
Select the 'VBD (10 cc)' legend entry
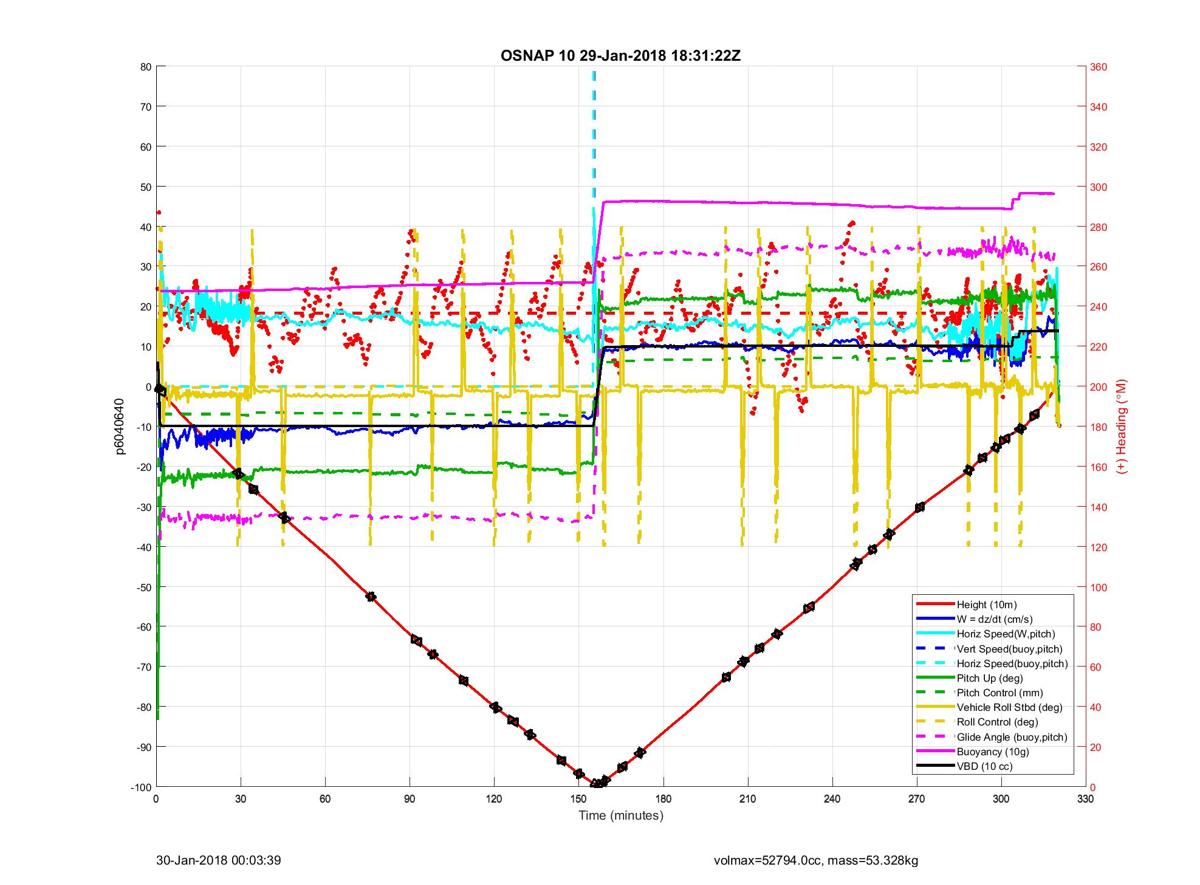[x=984, y=765]
